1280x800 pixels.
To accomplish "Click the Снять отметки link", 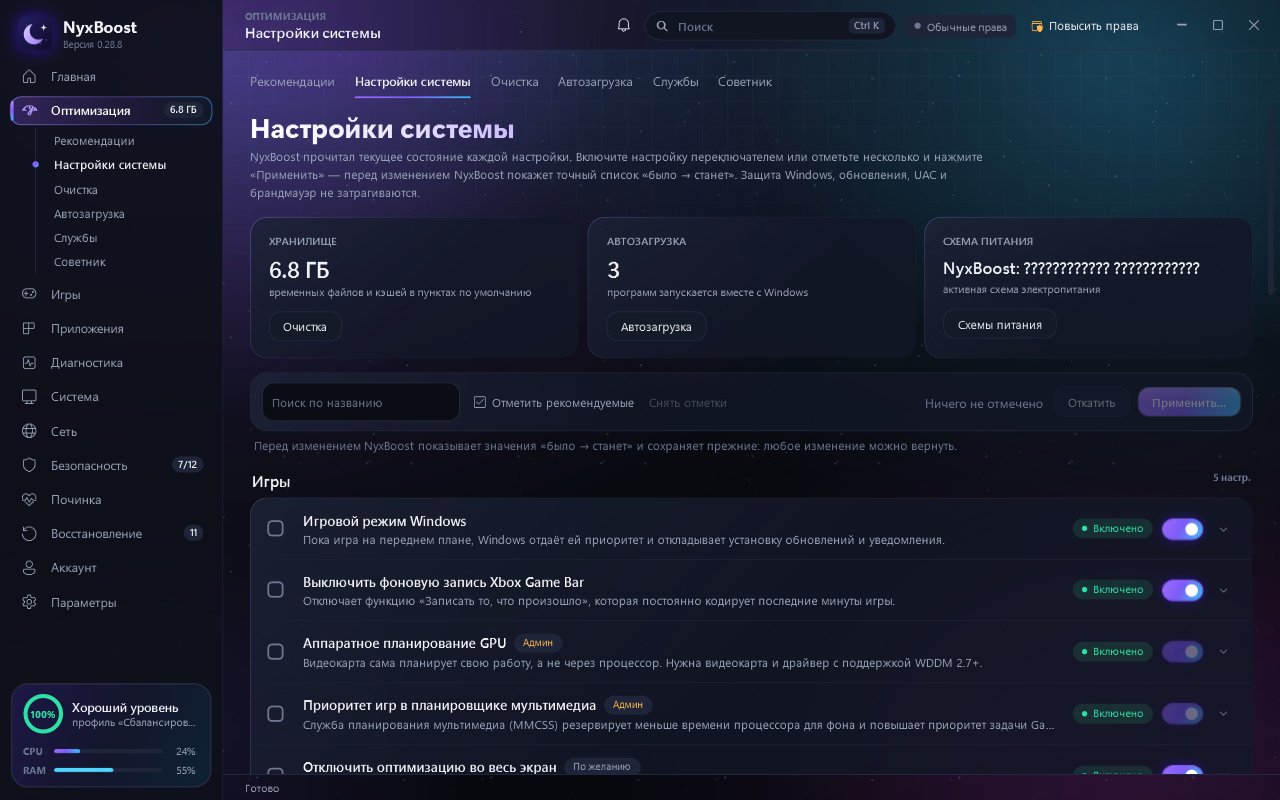I will 688,403.
